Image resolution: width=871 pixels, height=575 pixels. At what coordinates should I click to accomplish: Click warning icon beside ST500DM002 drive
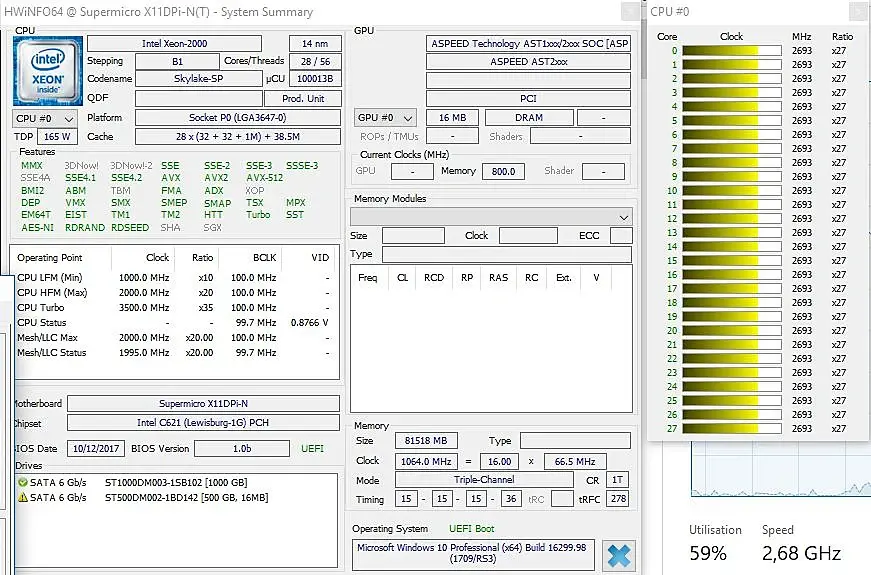23,497
